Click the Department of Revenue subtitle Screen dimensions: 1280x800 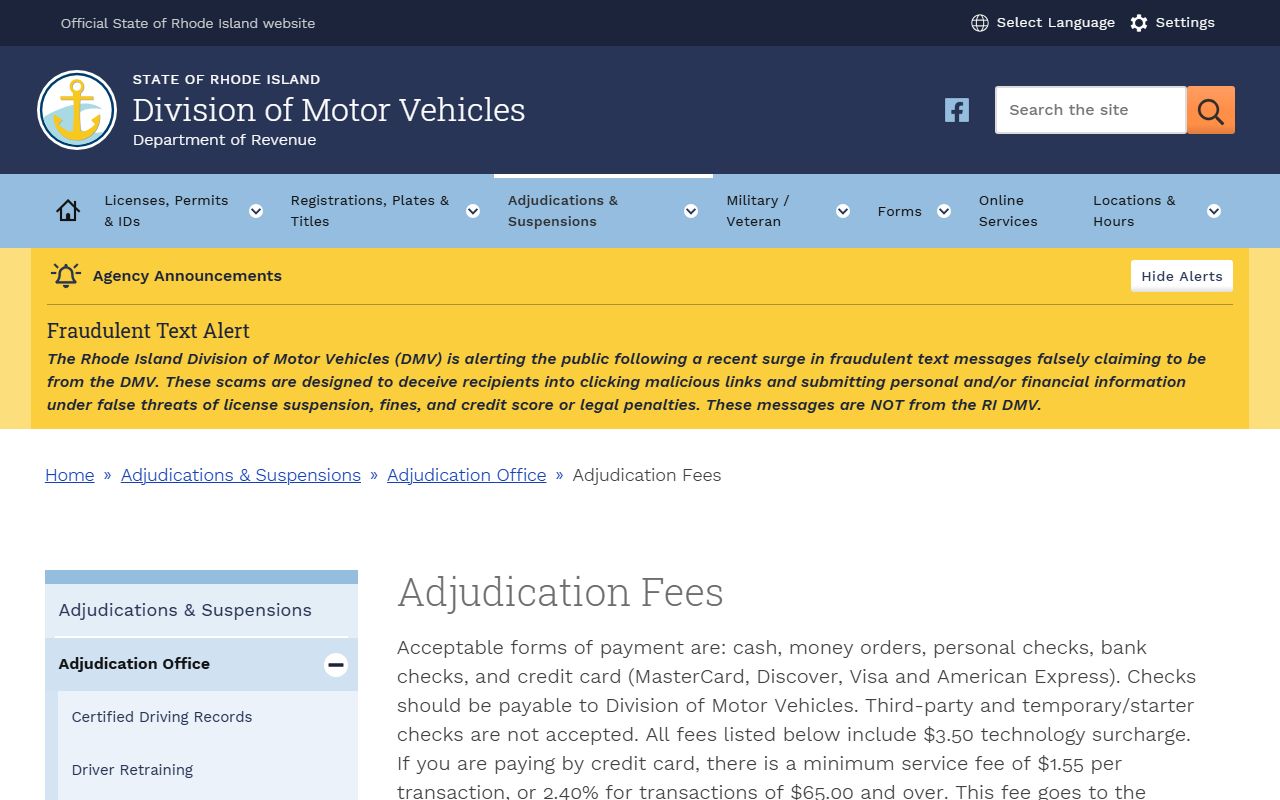point(224,140)
